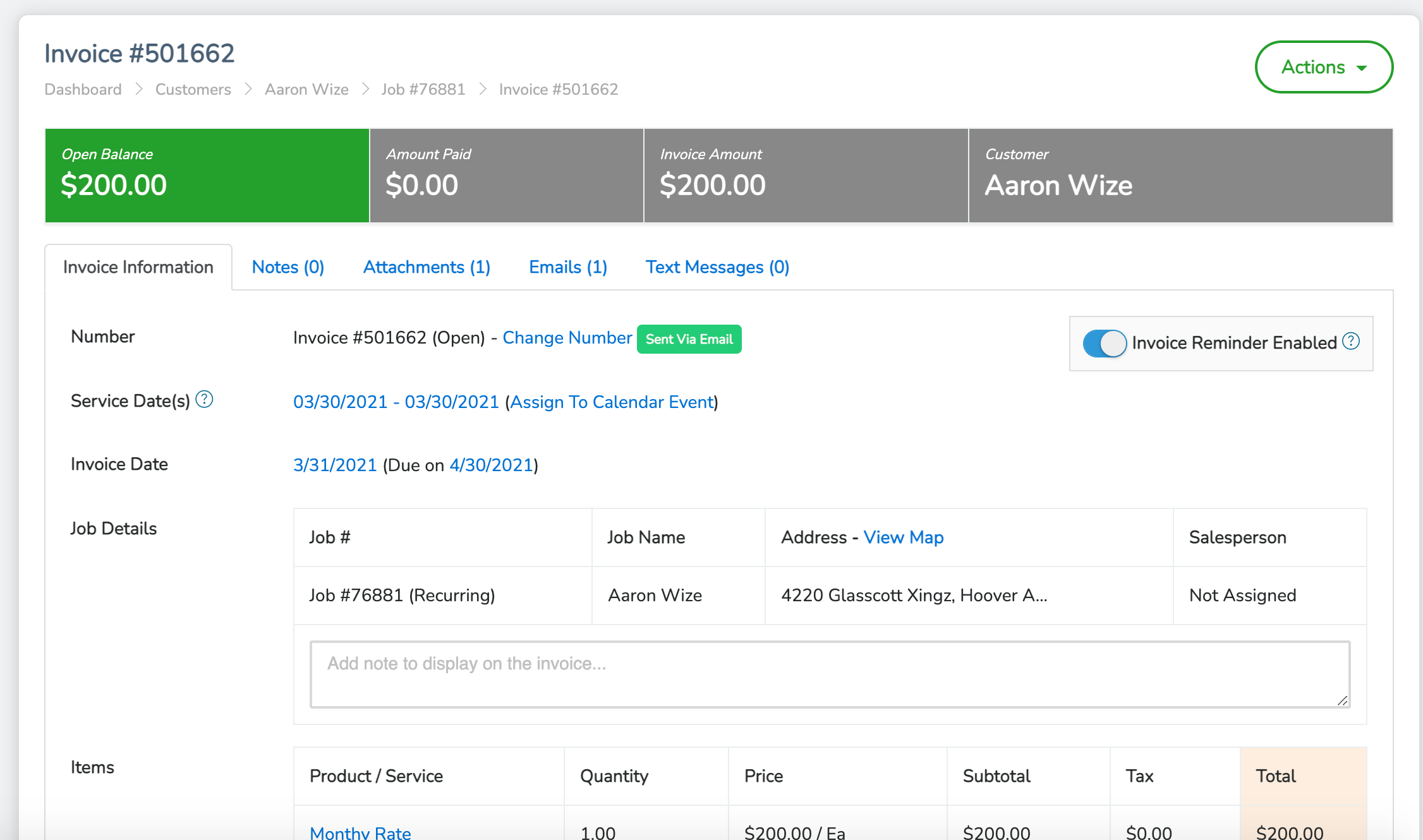The height and width of the screenshot is (840, 1423).
Task: Click the Monthy Rate product link
Action: 360,832
